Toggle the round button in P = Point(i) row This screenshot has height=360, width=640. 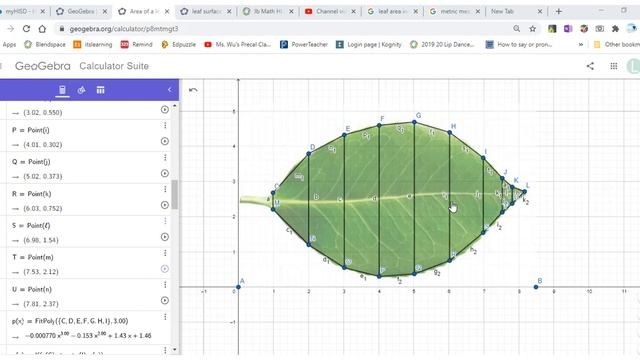(x=164, y=141)
